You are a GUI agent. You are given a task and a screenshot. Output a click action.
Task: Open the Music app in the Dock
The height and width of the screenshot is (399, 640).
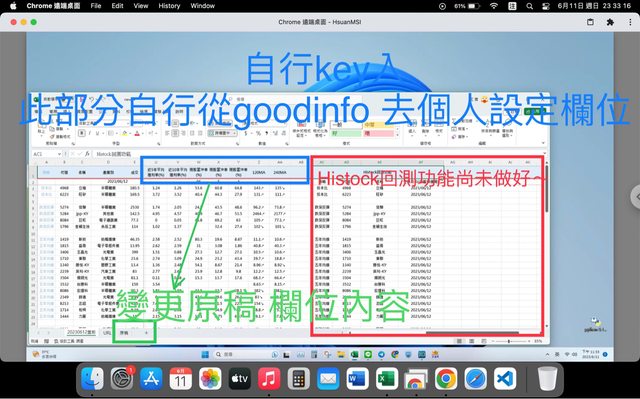tap(269, 379)
